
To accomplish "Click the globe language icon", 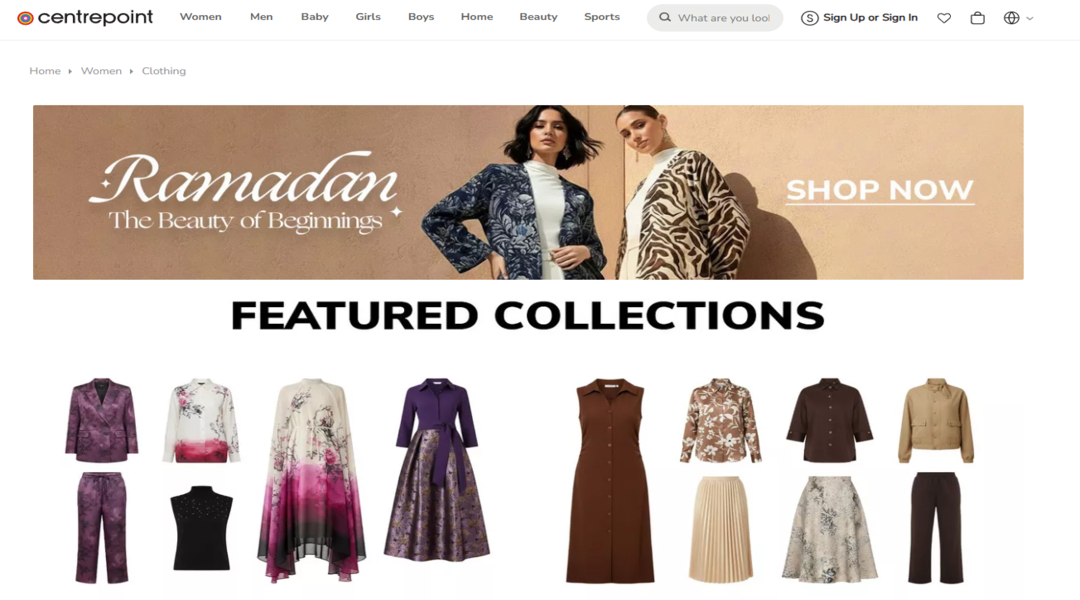I will [1011, 18].
